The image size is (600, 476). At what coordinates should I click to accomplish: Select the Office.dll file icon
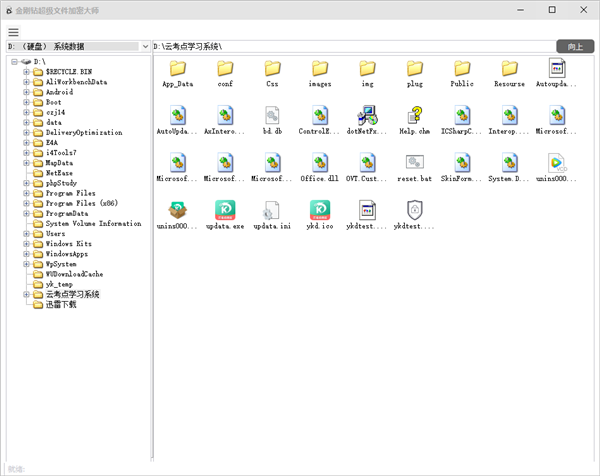320,163
